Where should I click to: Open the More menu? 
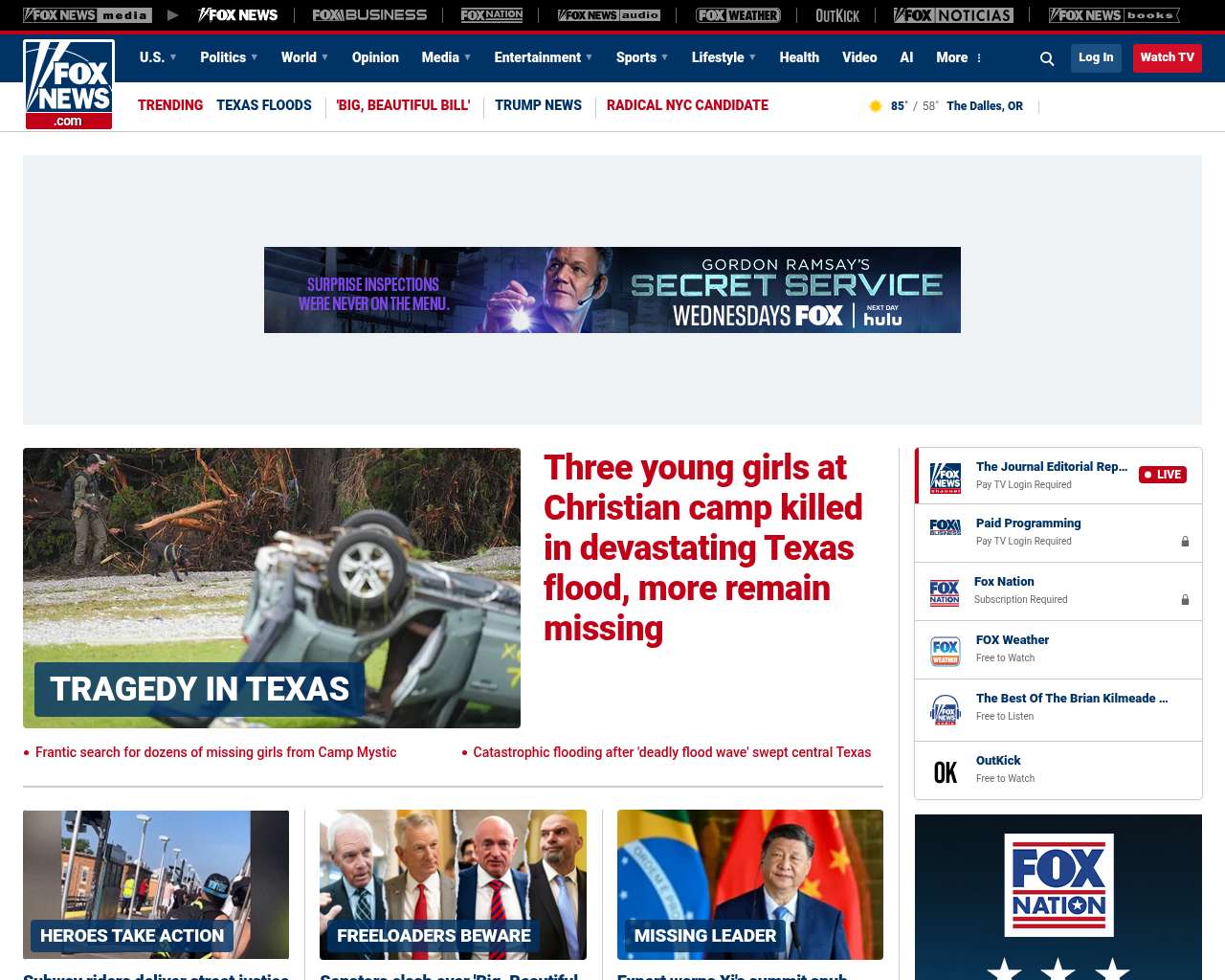pos(959,57)
